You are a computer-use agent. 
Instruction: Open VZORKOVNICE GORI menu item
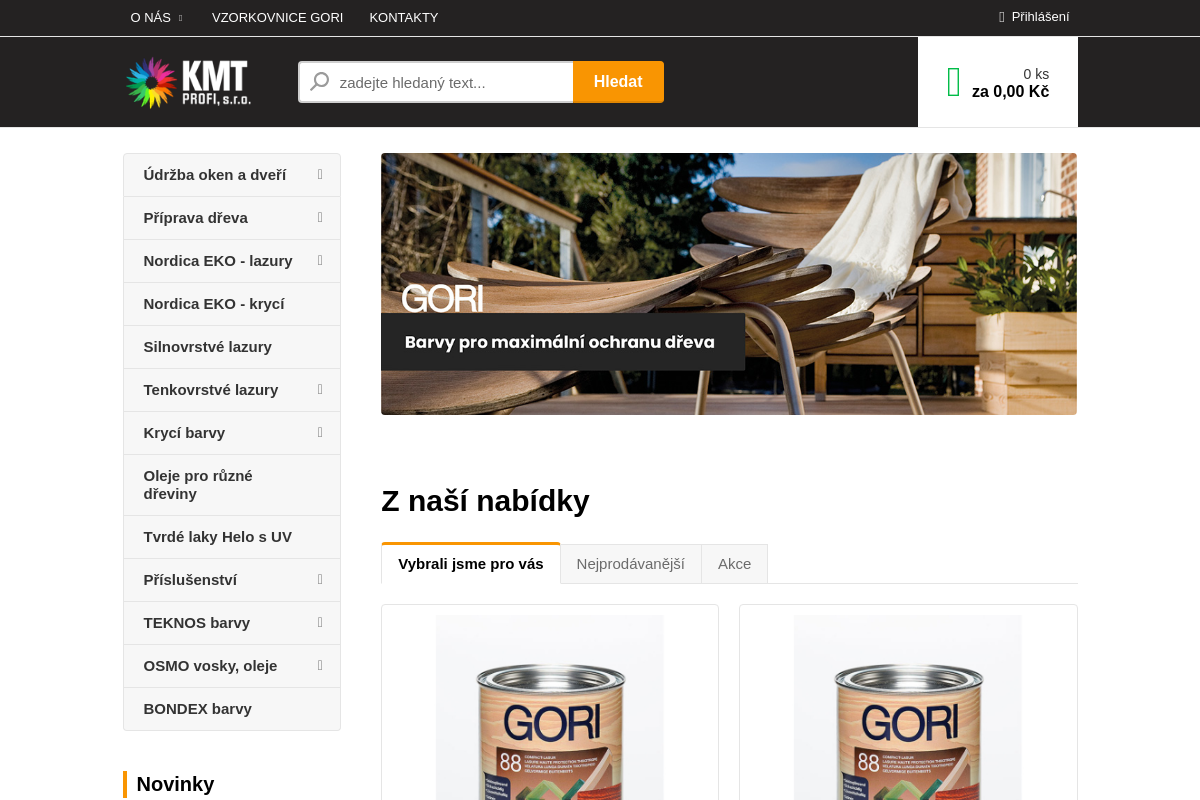tap(277, 18)
